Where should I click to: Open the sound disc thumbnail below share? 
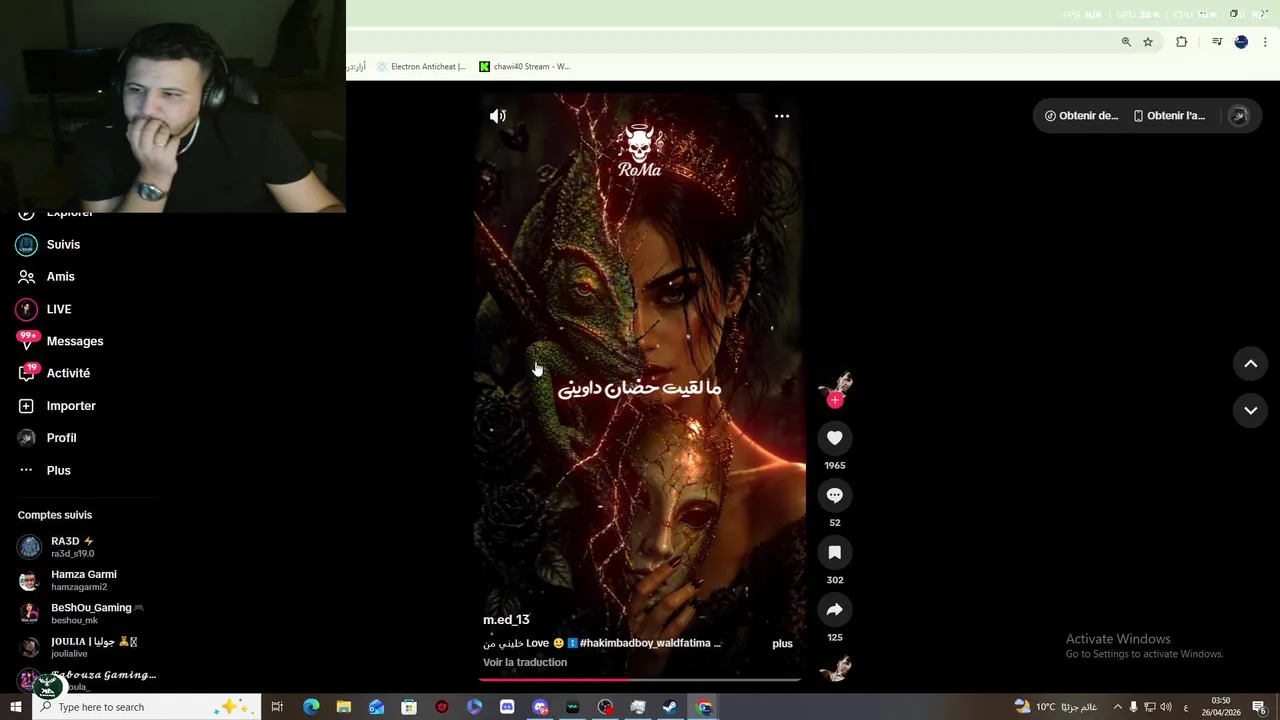pyautogui.click(x=835, y=668)
